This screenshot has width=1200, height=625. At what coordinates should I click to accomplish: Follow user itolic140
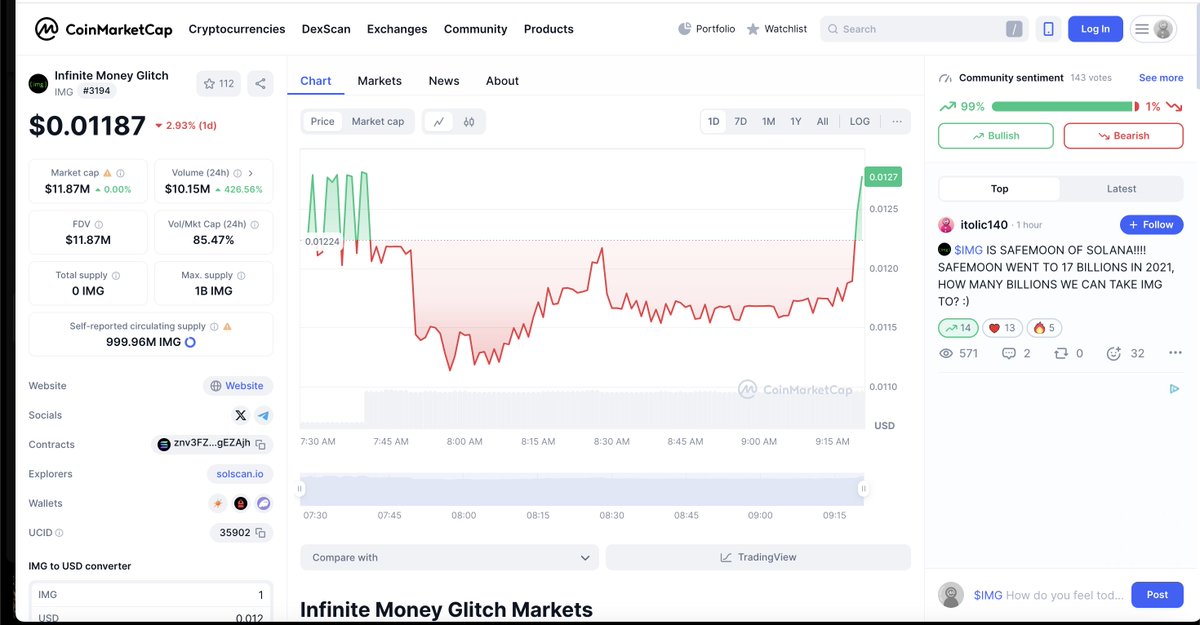[x=1151, y=225]
